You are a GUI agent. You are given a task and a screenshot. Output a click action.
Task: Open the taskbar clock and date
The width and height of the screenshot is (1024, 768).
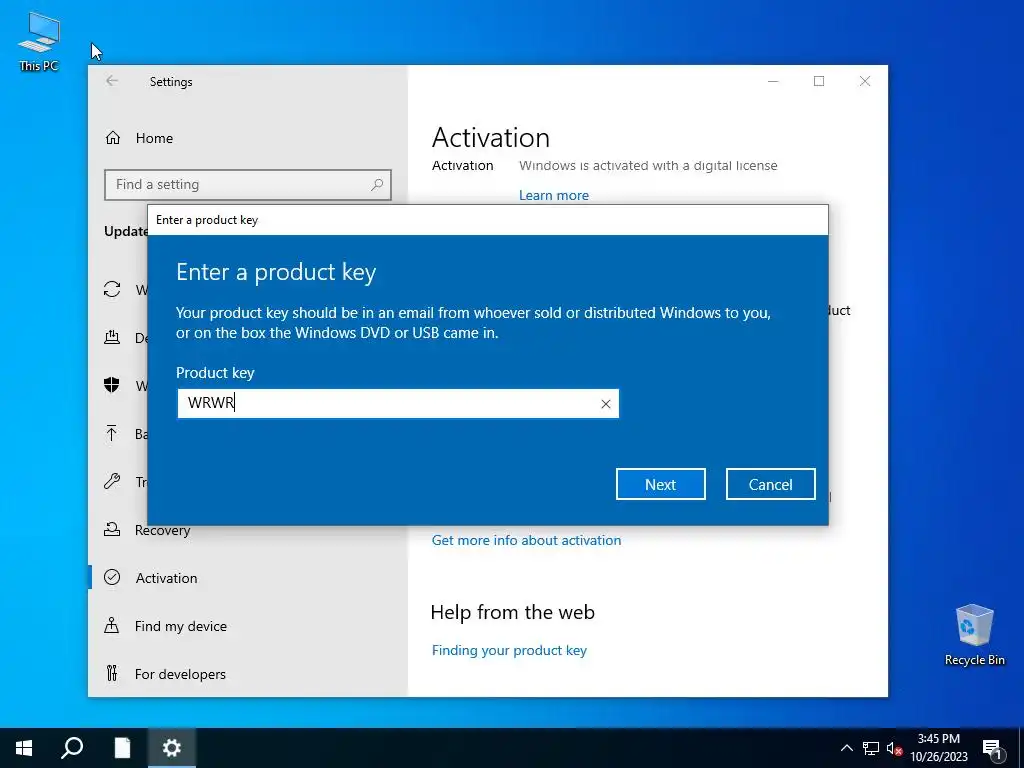pyautogui.click(x=939, y=748)
